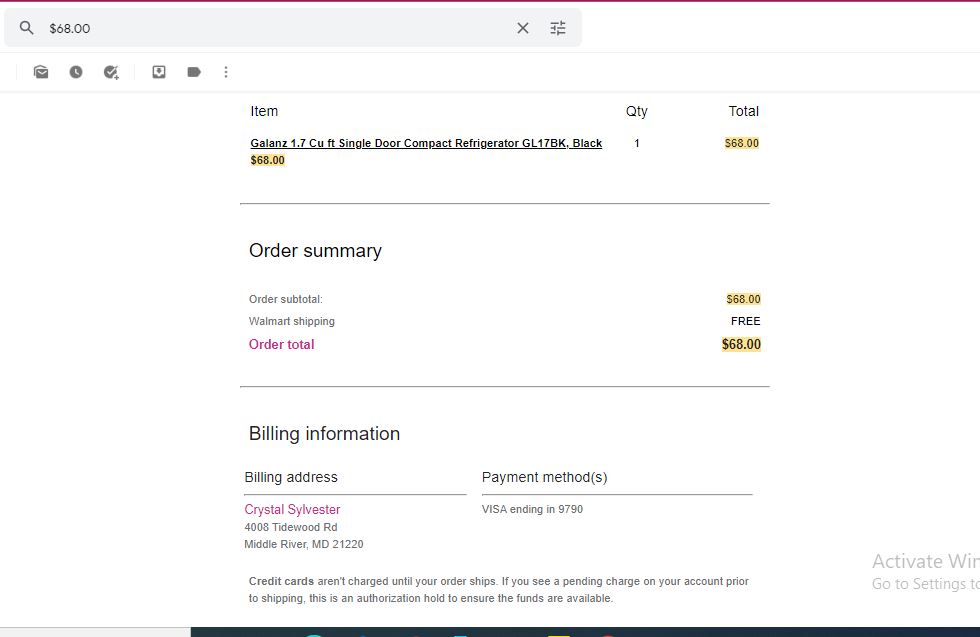Screen dimensions: 980x637
Task: Select the Order total label
Action: point(281,344)
